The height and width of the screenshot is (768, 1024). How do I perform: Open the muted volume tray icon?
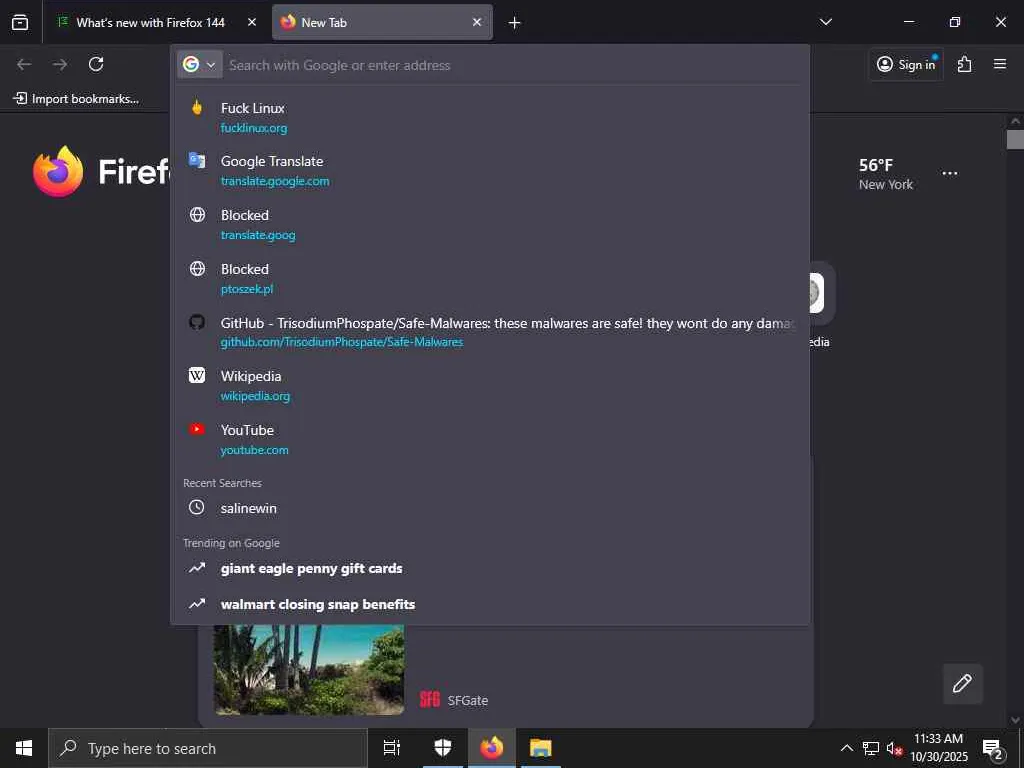[894, 748]
